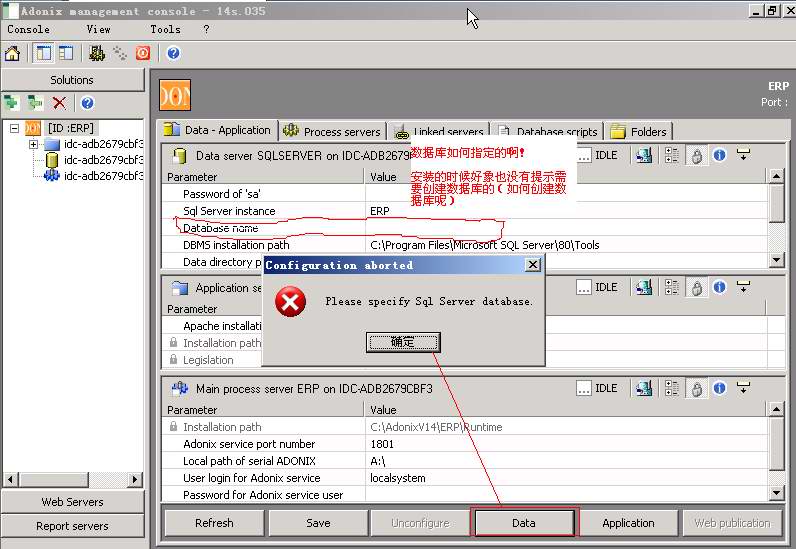Open the Tools menu
Image resolution: width=796 pixels, height=549 pixels.
(165, 30)
